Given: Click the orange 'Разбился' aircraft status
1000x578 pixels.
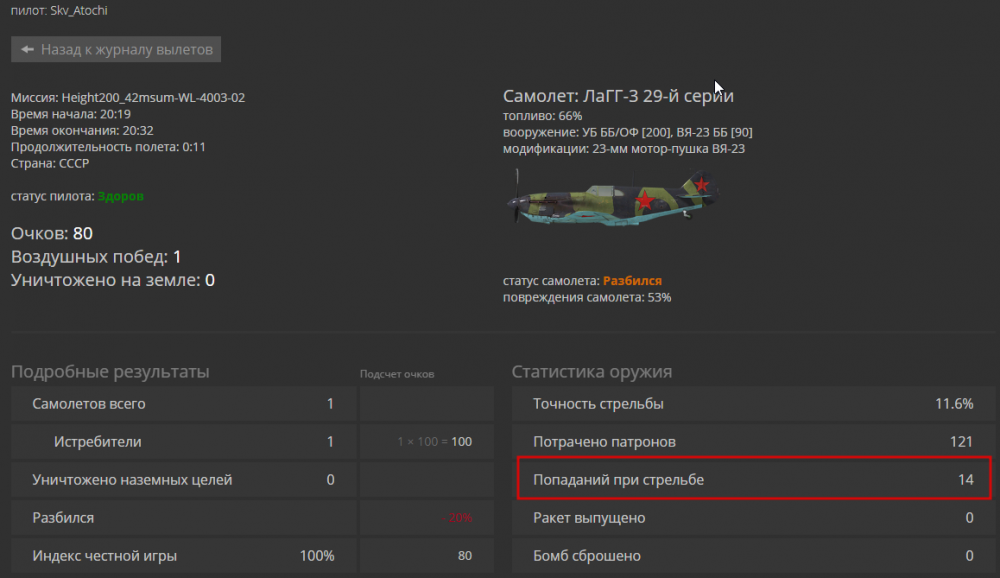Looking at the screenshot, I should 632,281.
